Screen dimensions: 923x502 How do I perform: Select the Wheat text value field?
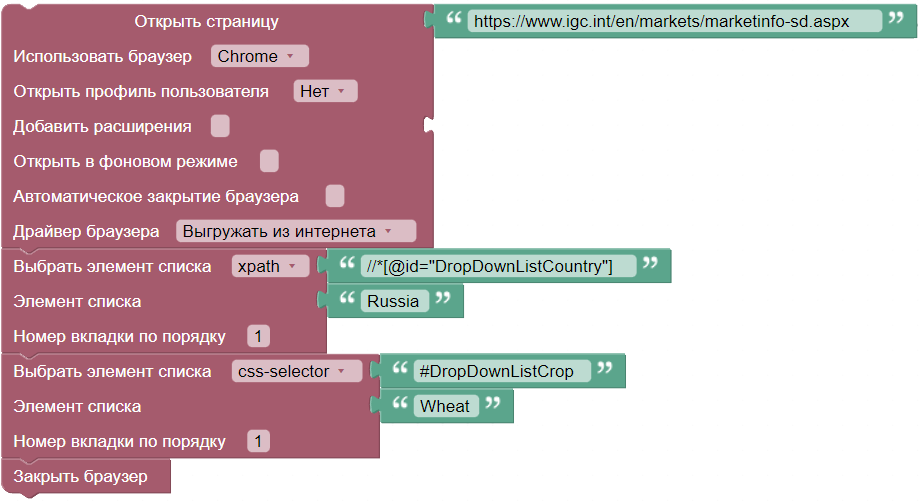coord(446,406)
